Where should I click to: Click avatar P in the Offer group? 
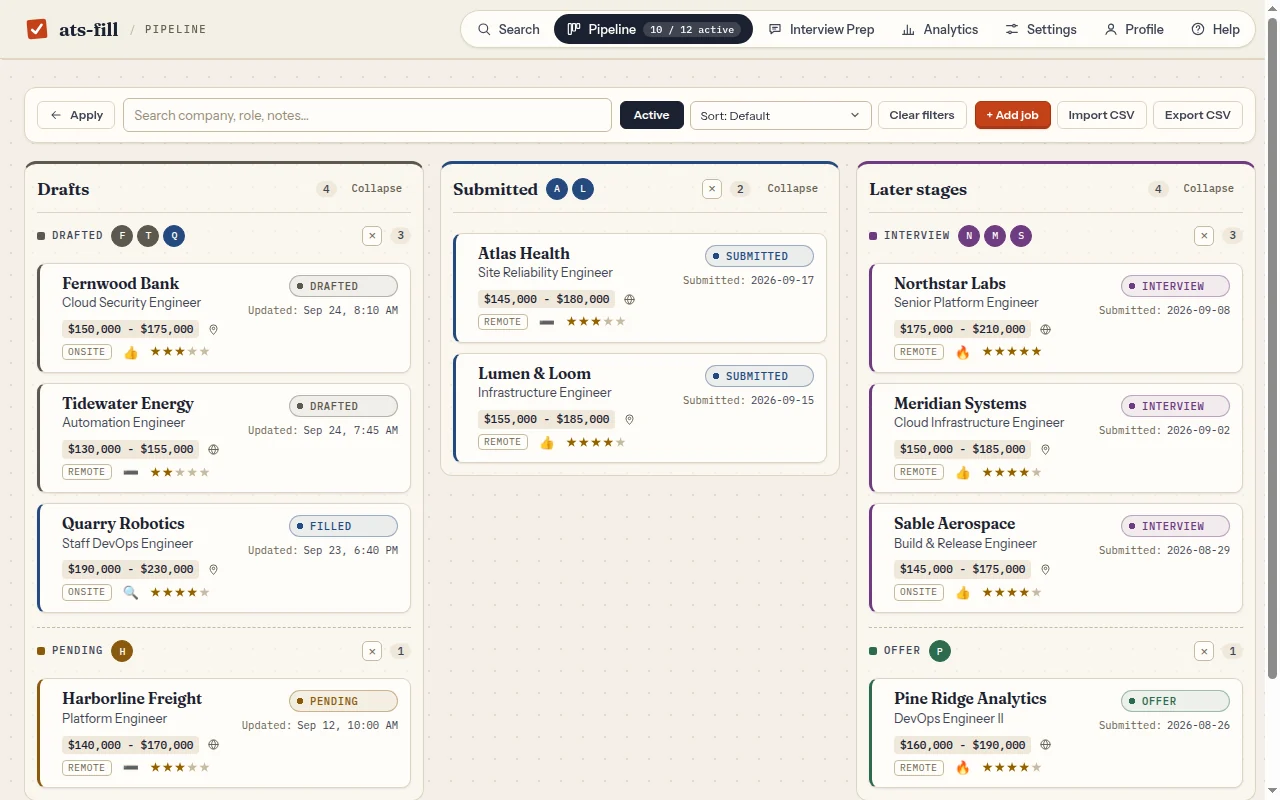pos(940,651)
